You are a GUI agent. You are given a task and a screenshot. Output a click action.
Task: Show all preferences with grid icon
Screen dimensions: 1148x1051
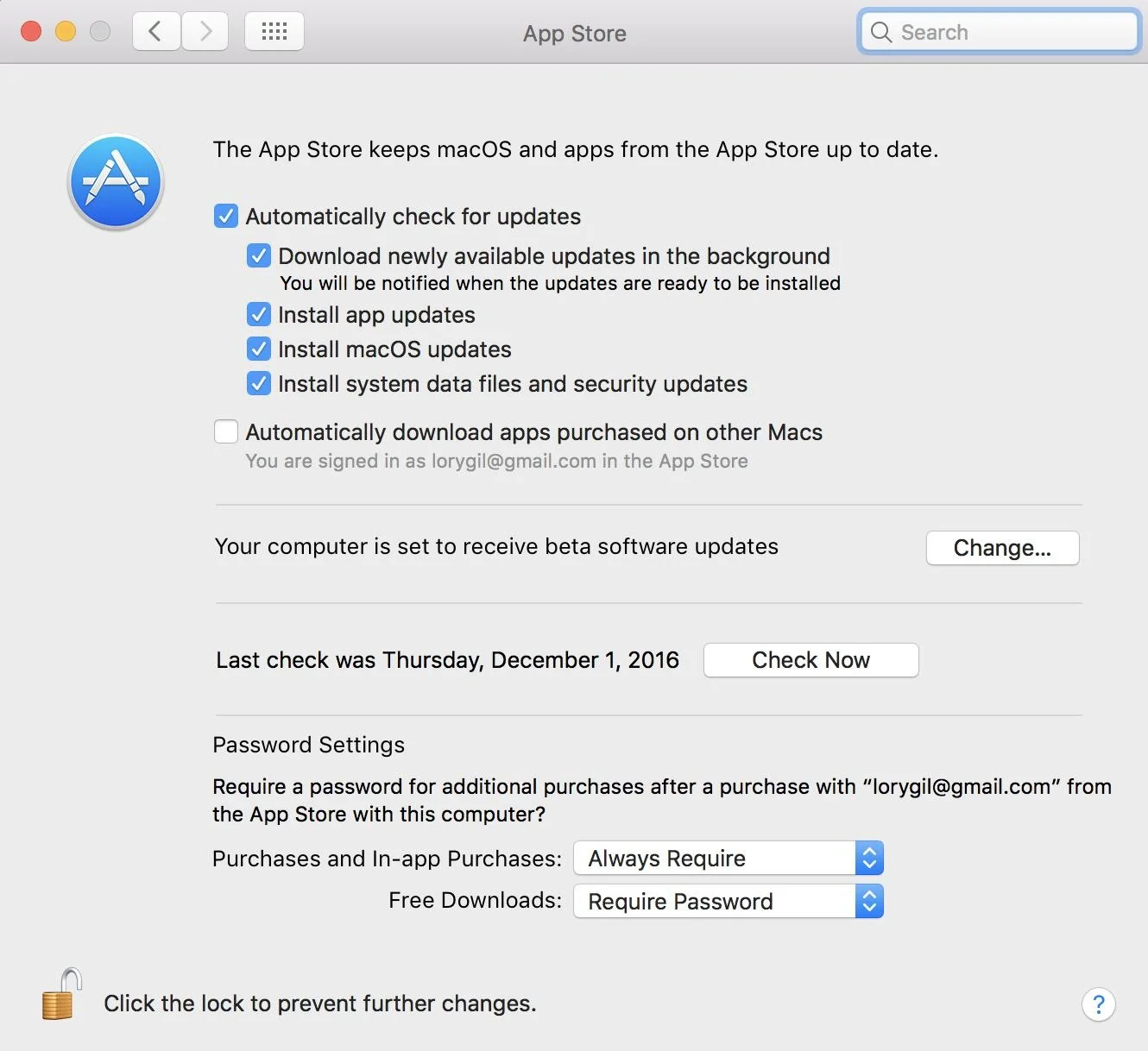(274, 32)
